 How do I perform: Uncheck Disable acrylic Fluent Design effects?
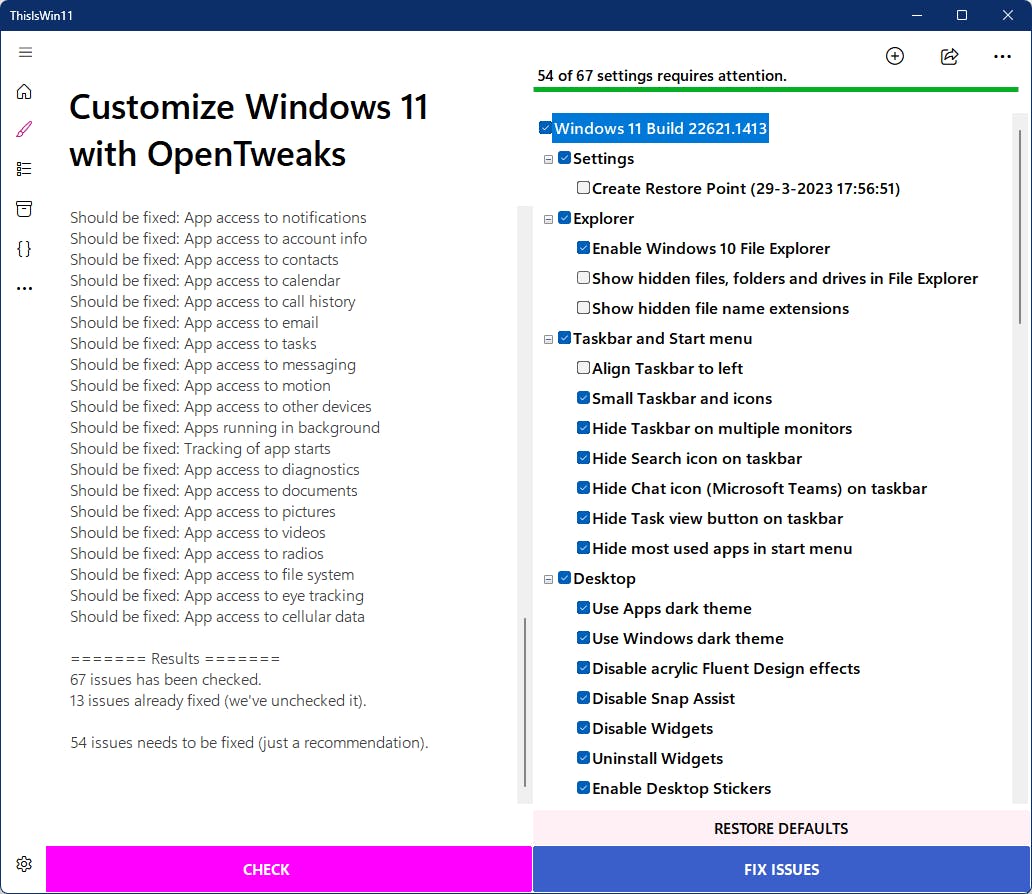(x=583, y=668)
